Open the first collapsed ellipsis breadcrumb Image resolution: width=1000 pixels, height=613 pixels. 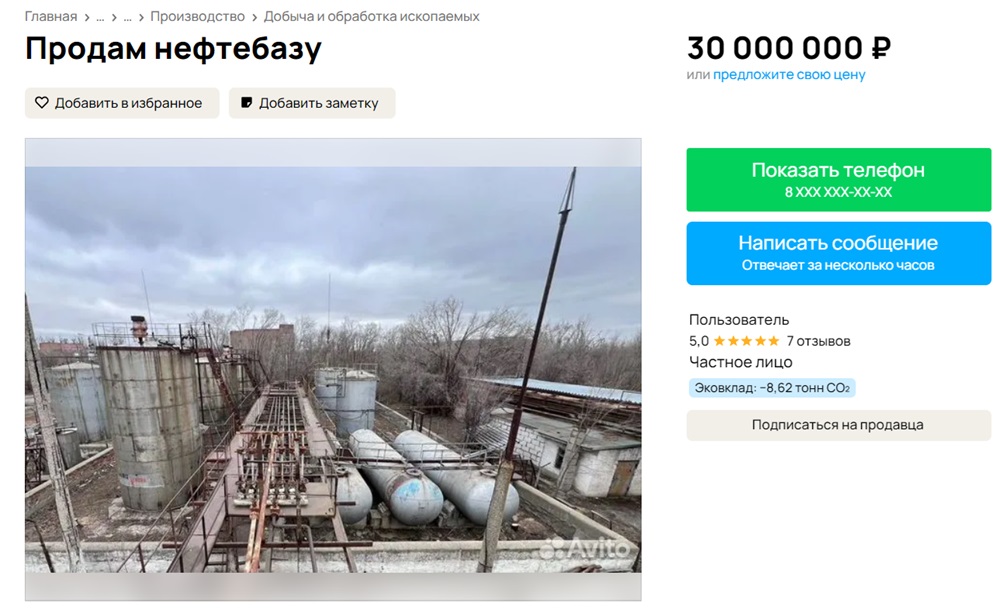[x=100, y=17]
